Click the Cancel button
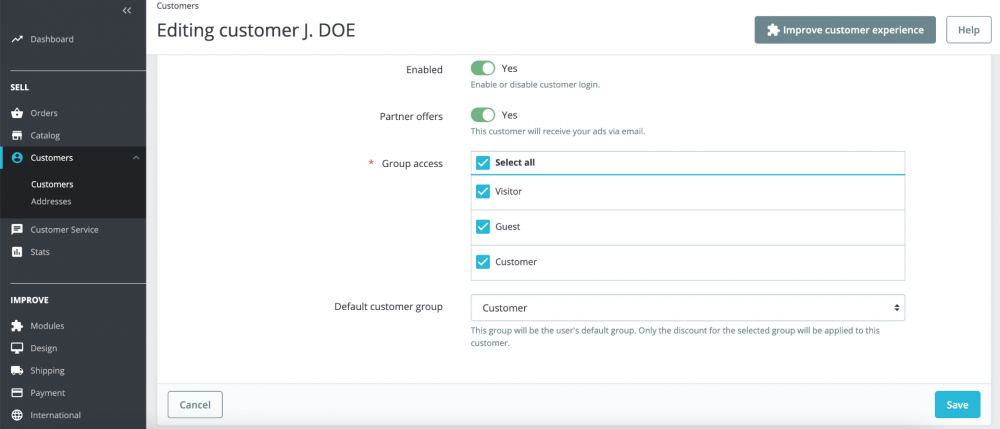 click(x=195, y=405)
